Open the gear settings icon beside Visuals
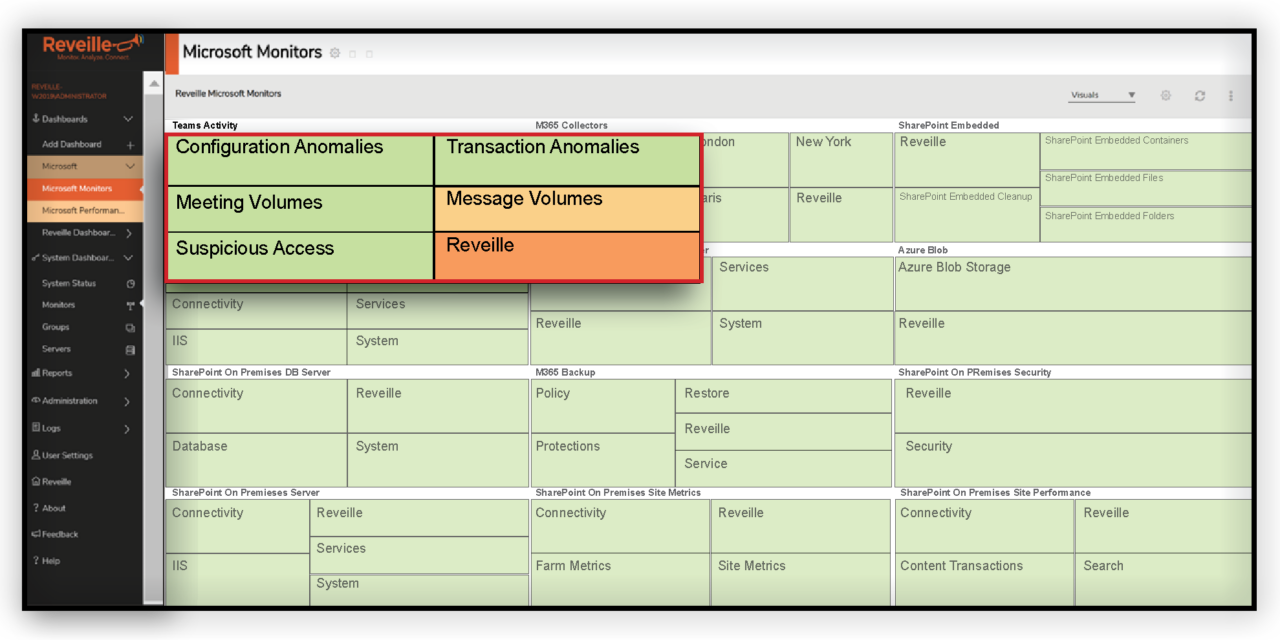The image size is (1280, 640). tap(1165, 96)
